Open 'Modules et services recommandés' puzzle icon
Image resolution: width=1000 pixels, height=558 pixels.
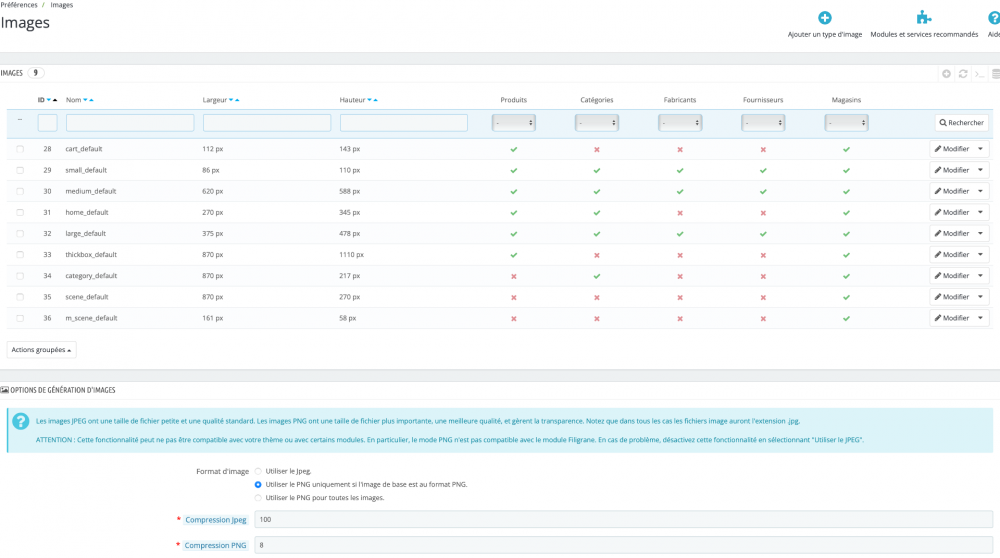[x=924, y=18]
